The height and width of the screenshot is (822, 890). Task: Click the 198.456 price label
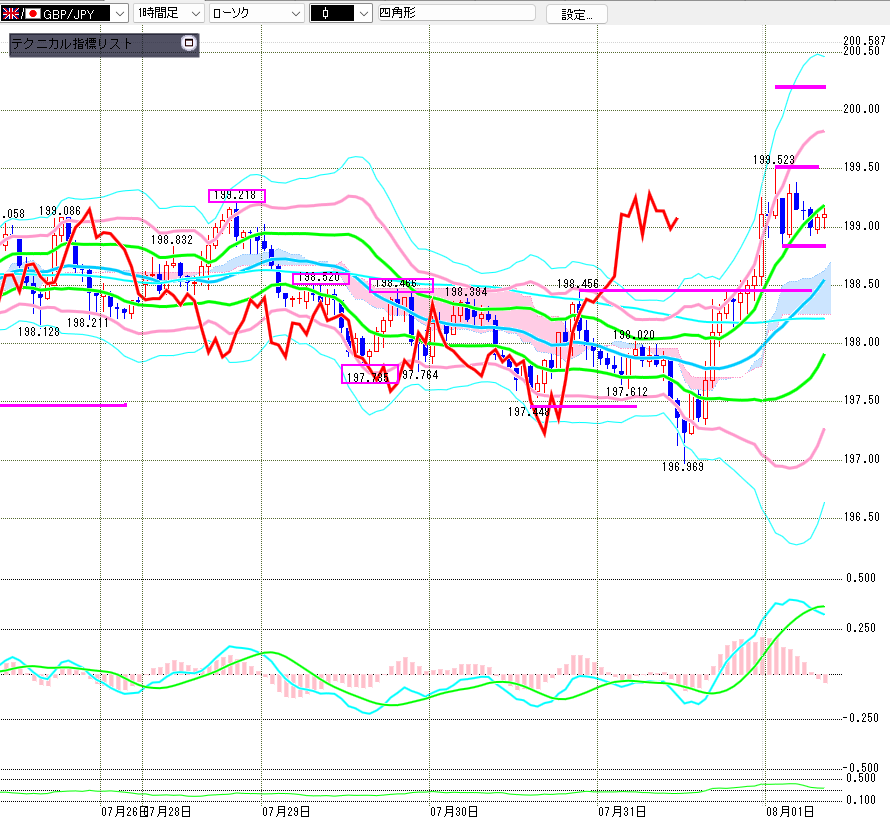[578, 284]
